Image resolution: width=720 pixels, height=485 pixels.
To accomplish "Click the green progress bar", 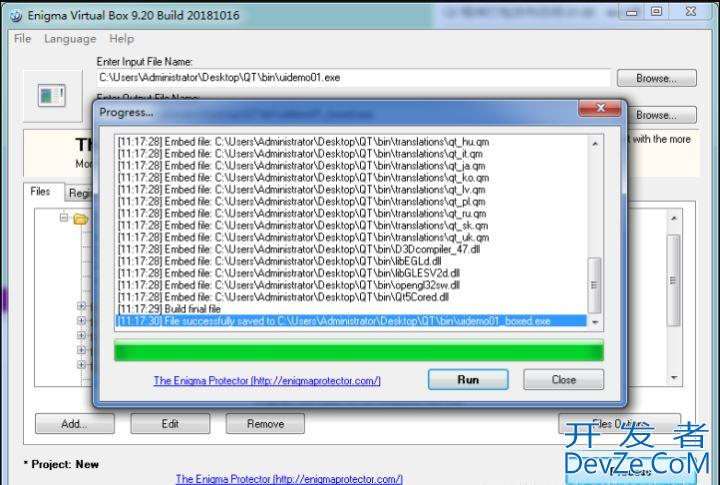I will tap(359, 351).
